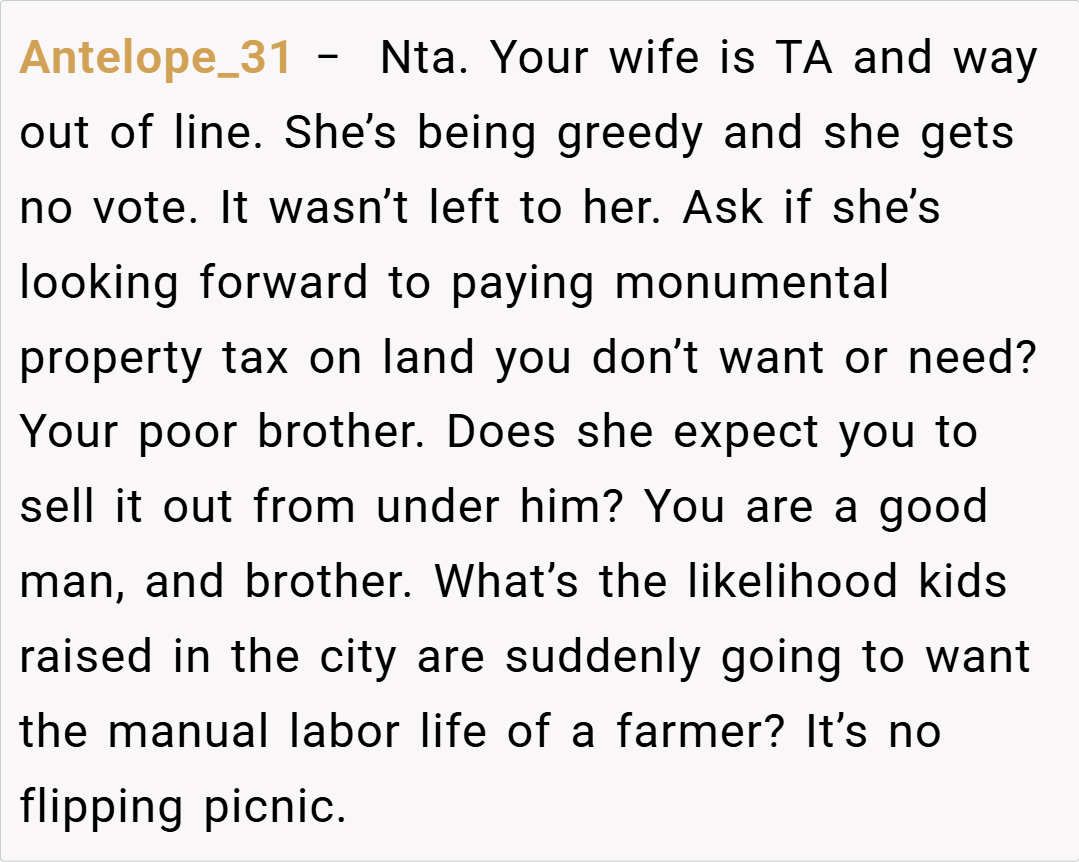Click the words "property tax"

tap(154, 358)
